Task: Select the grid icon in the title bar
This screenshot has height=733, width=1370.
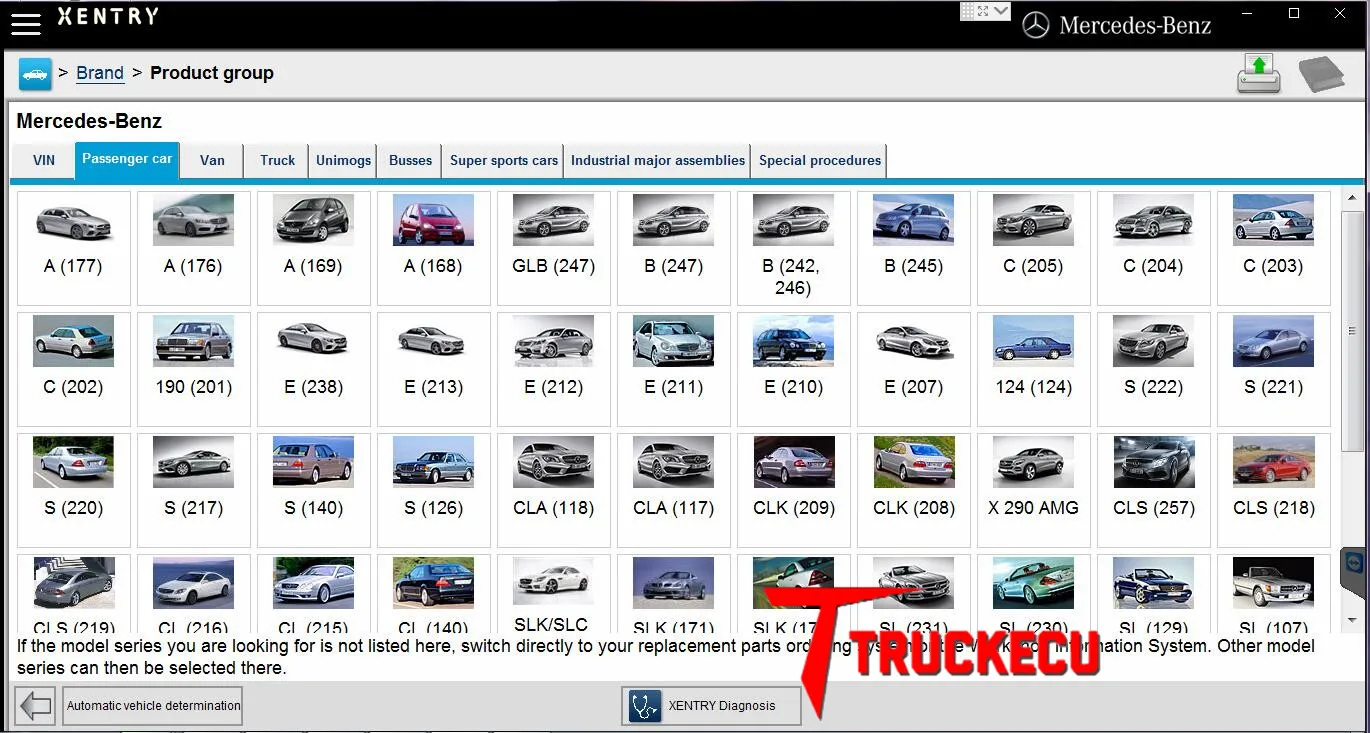Action: click(x=966, y=10)
